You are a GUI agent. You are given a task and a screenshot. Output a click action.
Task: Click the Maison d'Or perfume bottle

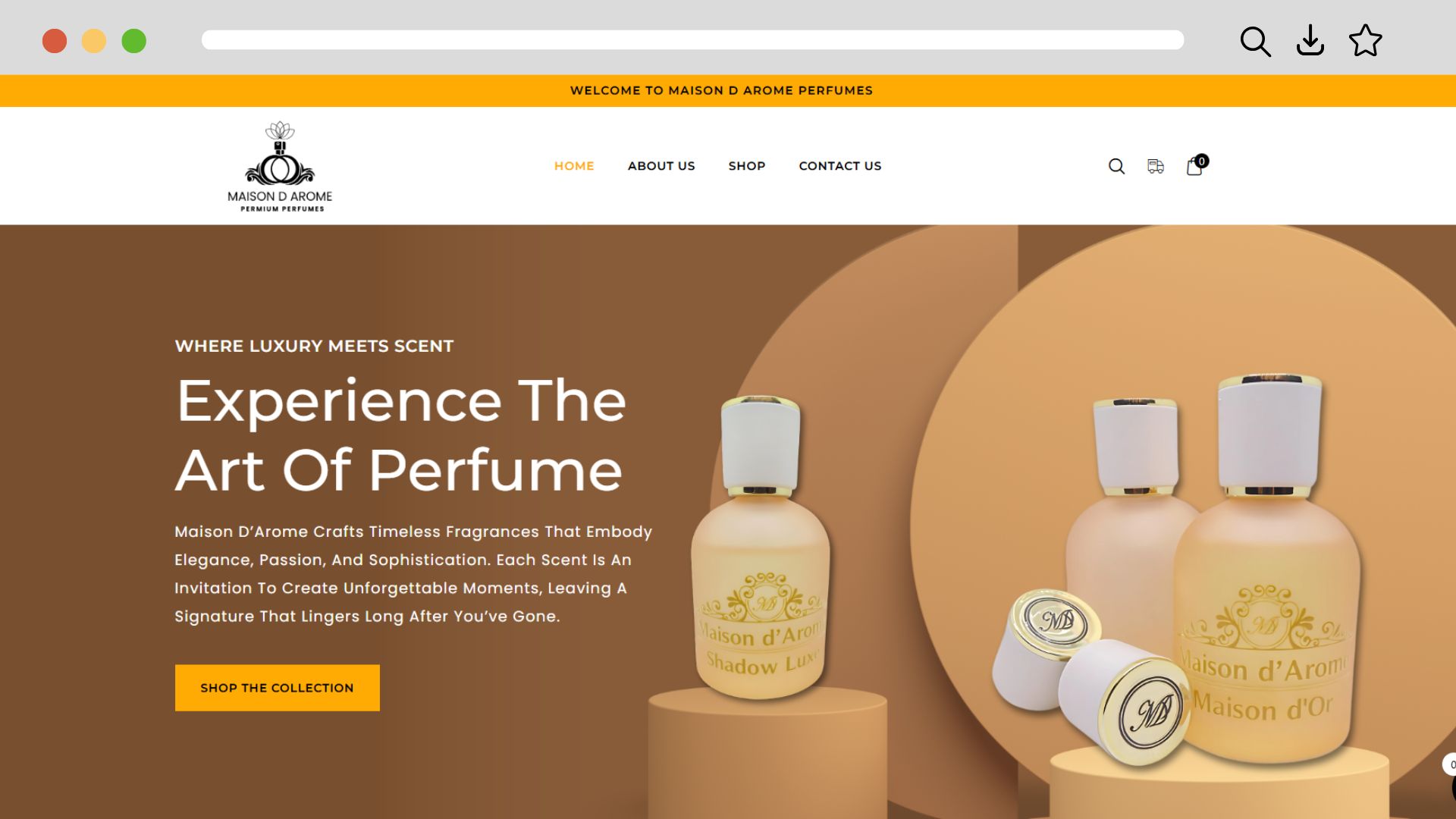[x=1266, y=569]
